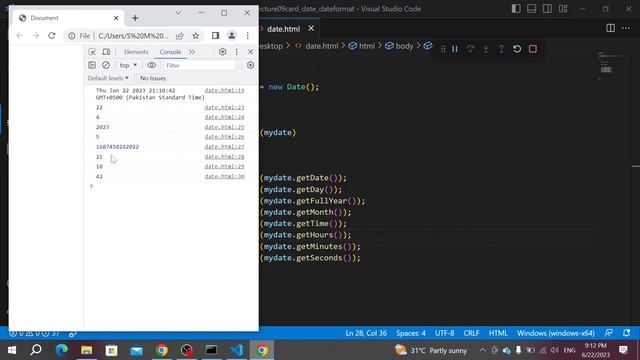Go forward with Chrome forward arrow
The image size is (640, 360).
pos(36,36)
